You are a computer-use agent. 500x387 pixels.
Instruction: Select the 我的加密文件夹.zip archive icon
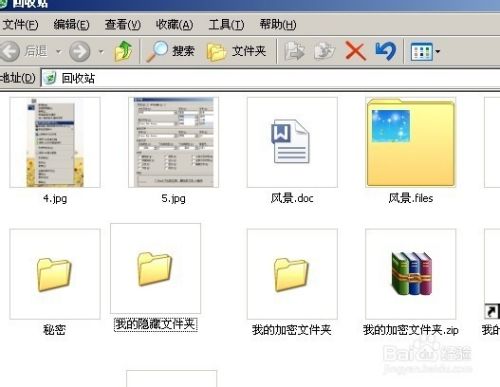pyautogui.click(x=411, y=274)
